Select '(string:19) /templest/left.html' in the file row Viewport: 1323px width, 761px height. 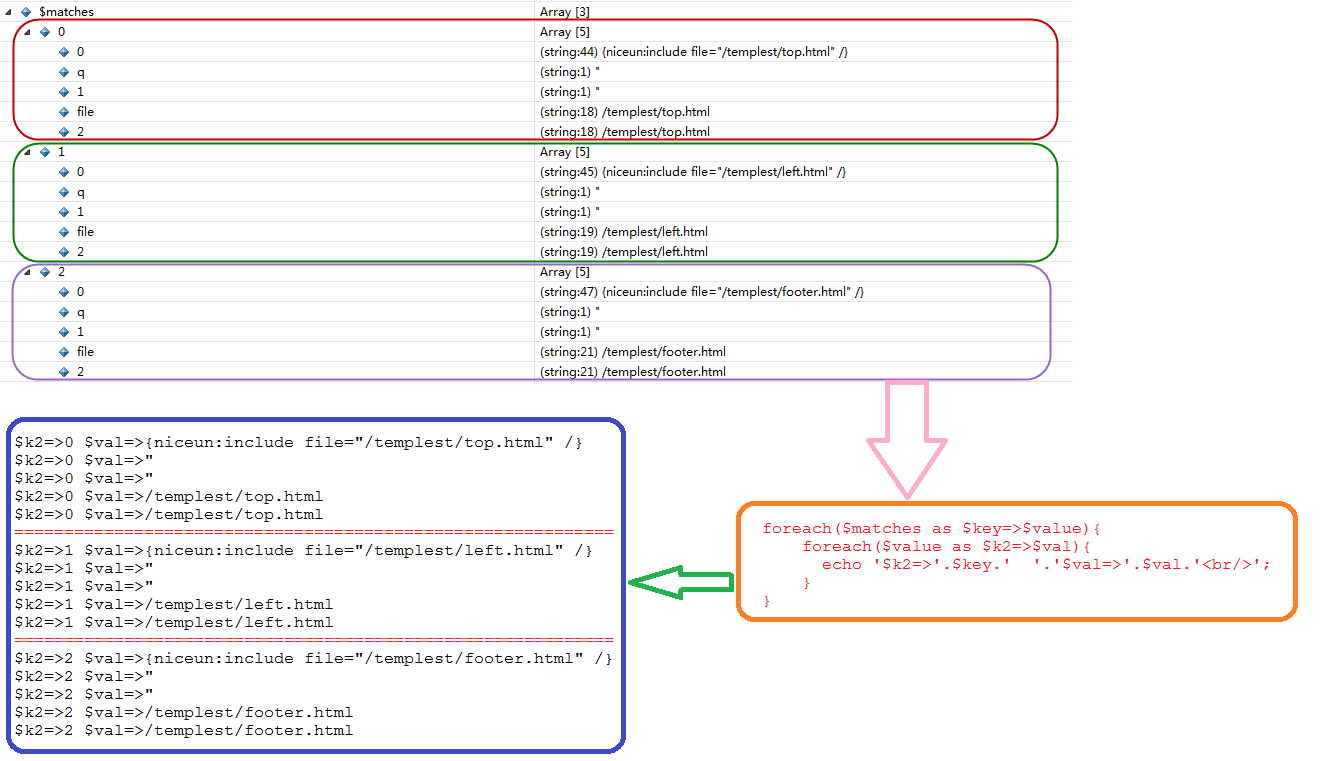coord(624,232)
